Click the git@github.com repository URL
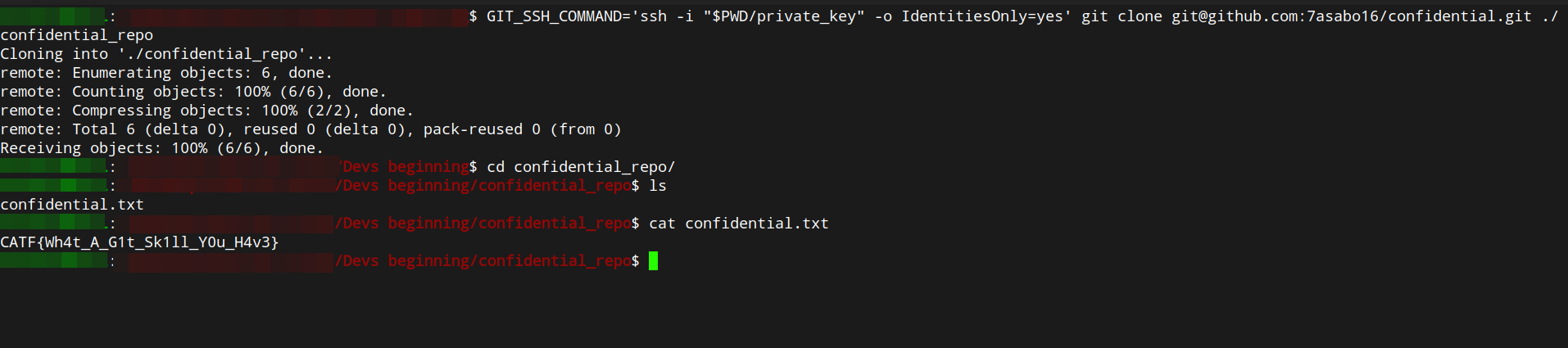 [1352, 16]
